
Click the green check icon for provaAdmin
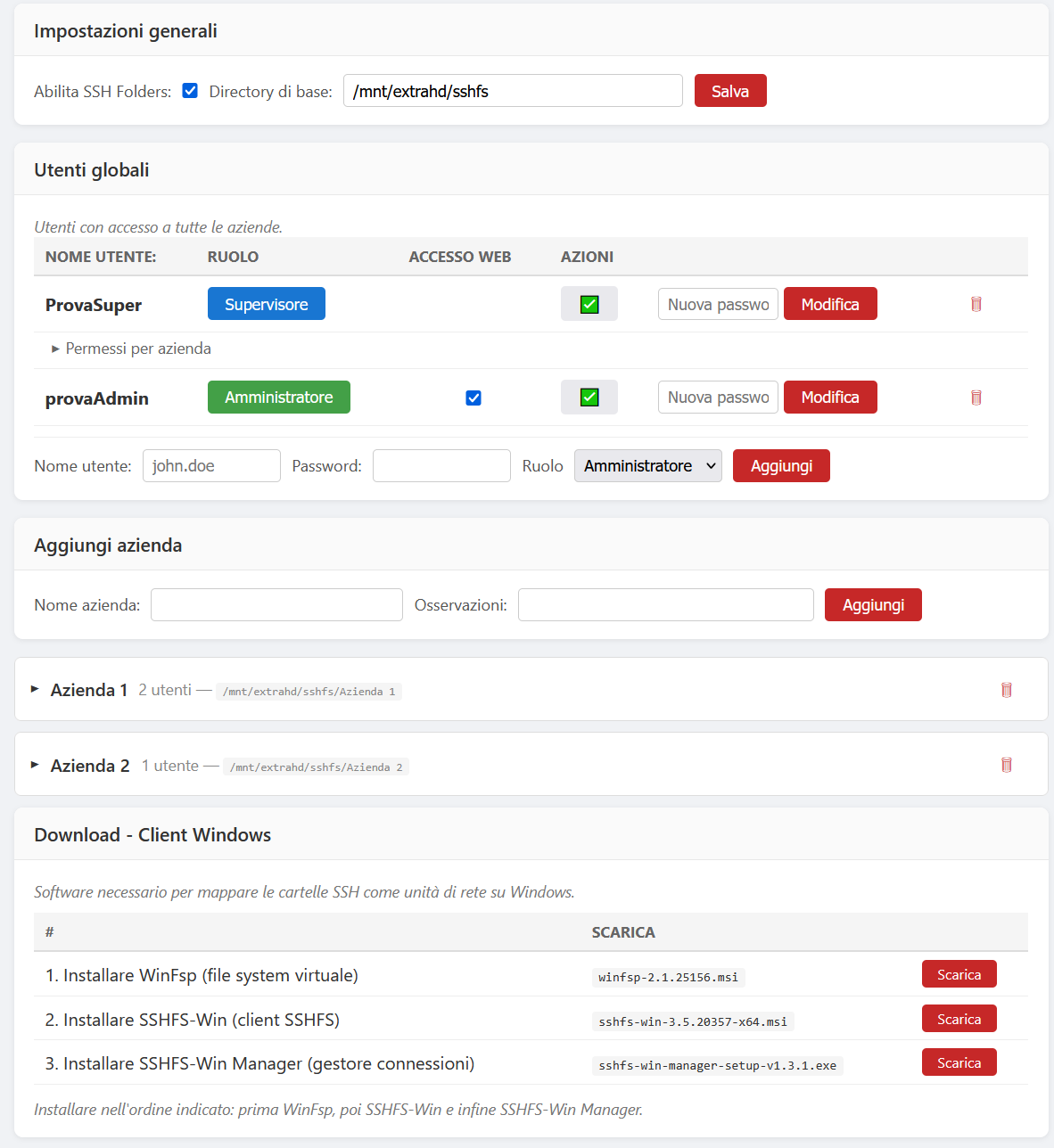[589, 398]
